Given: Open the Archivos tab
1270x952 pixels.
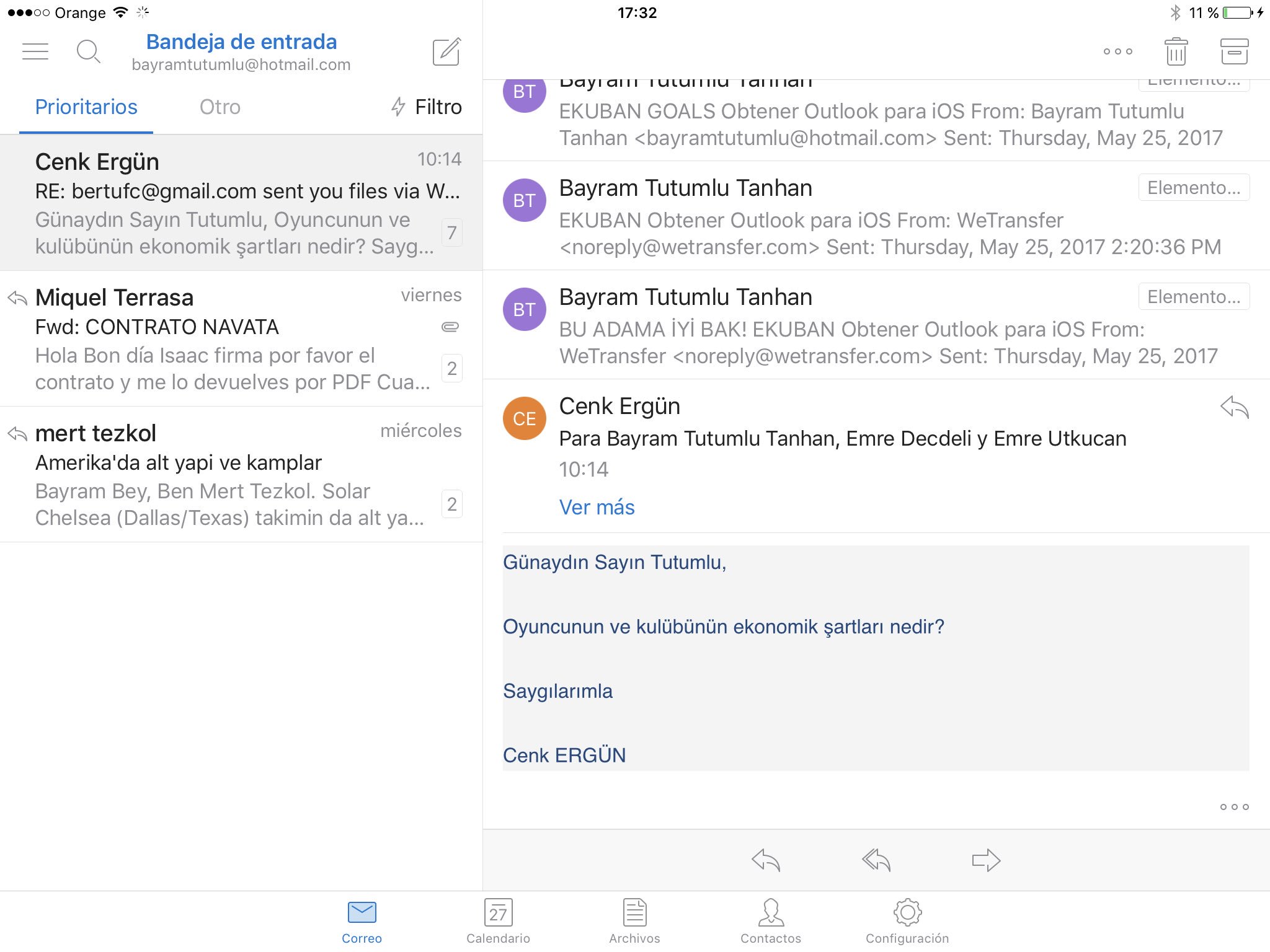Looking at the screenshot, I should 634,922.
